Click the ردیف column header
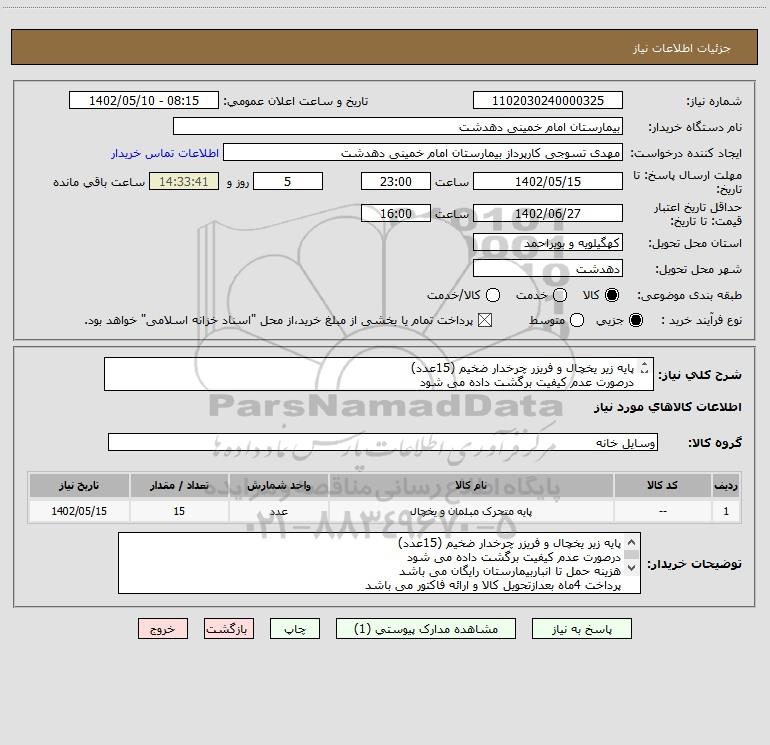770x745 pixels. [726, 485]
